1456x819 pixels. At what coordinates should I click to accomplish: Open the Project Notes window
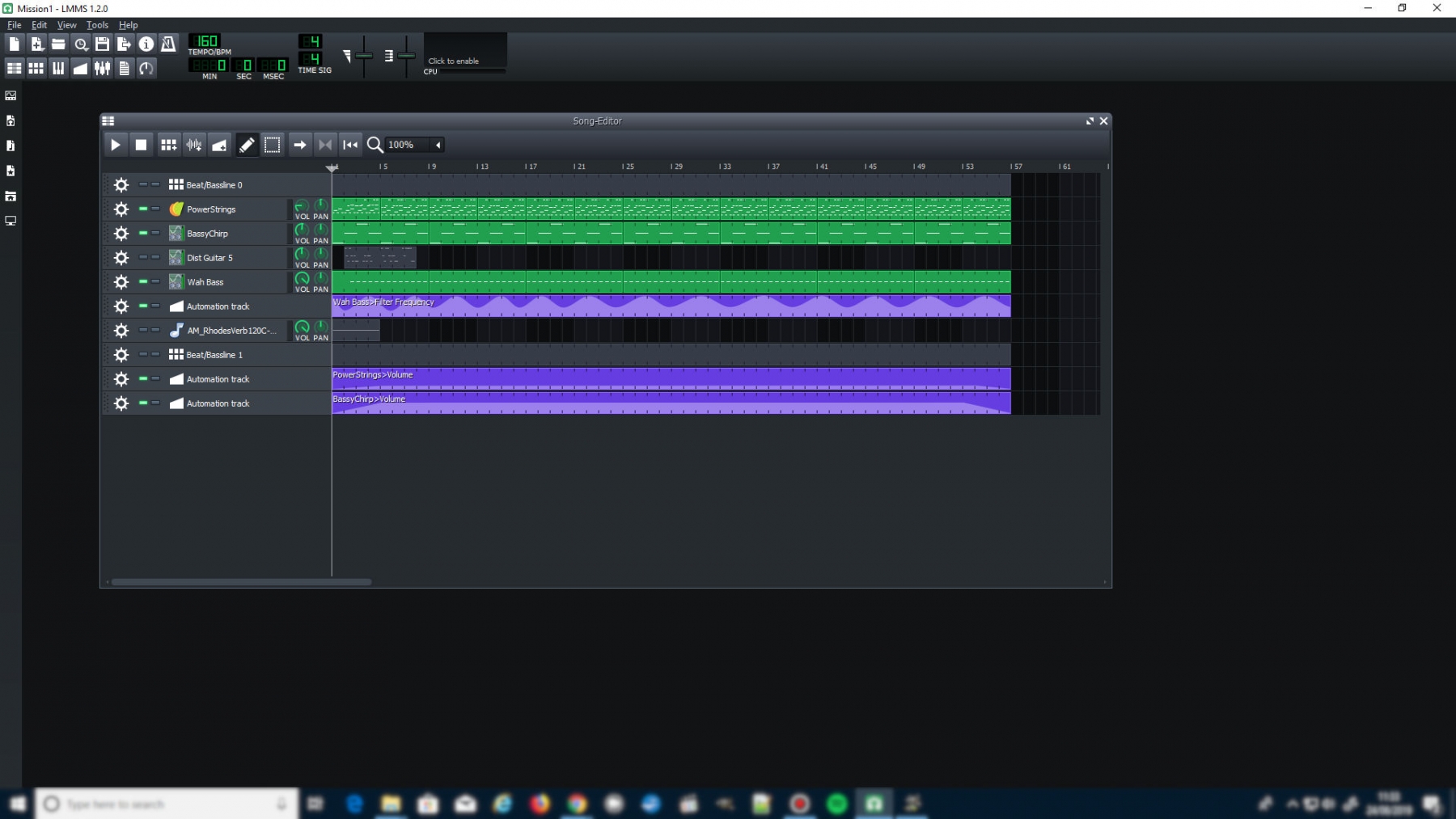click(x=124, y=69)
